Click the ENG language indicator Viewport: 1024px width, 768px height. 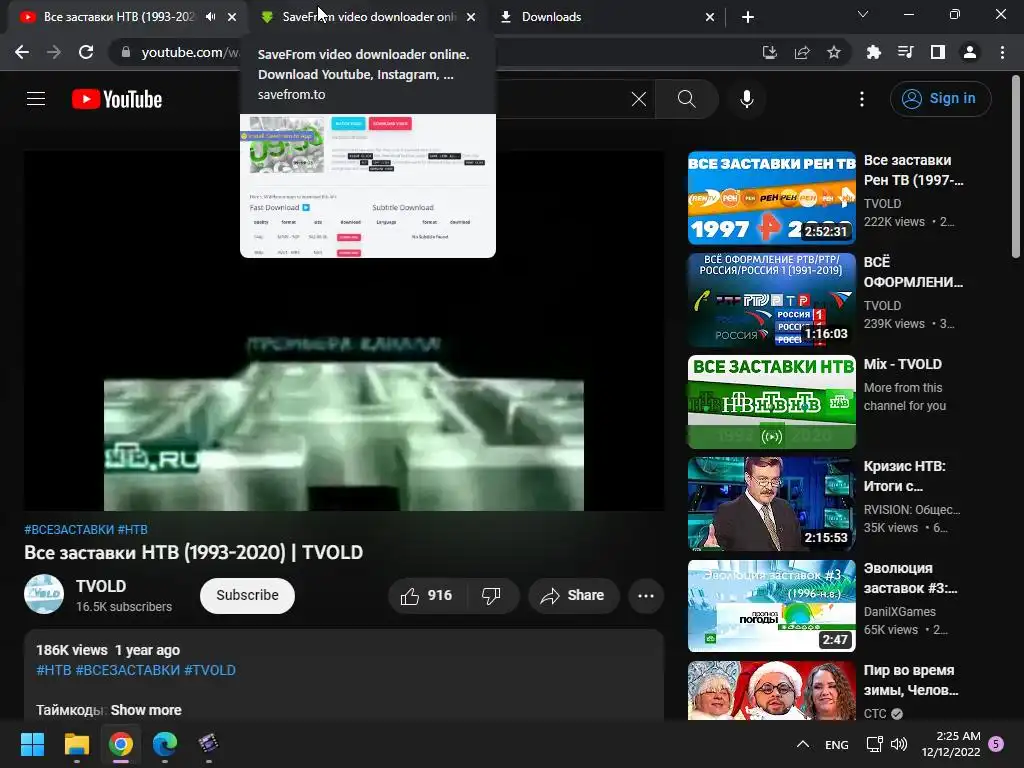pyautogui.click(x=837, y=744)
